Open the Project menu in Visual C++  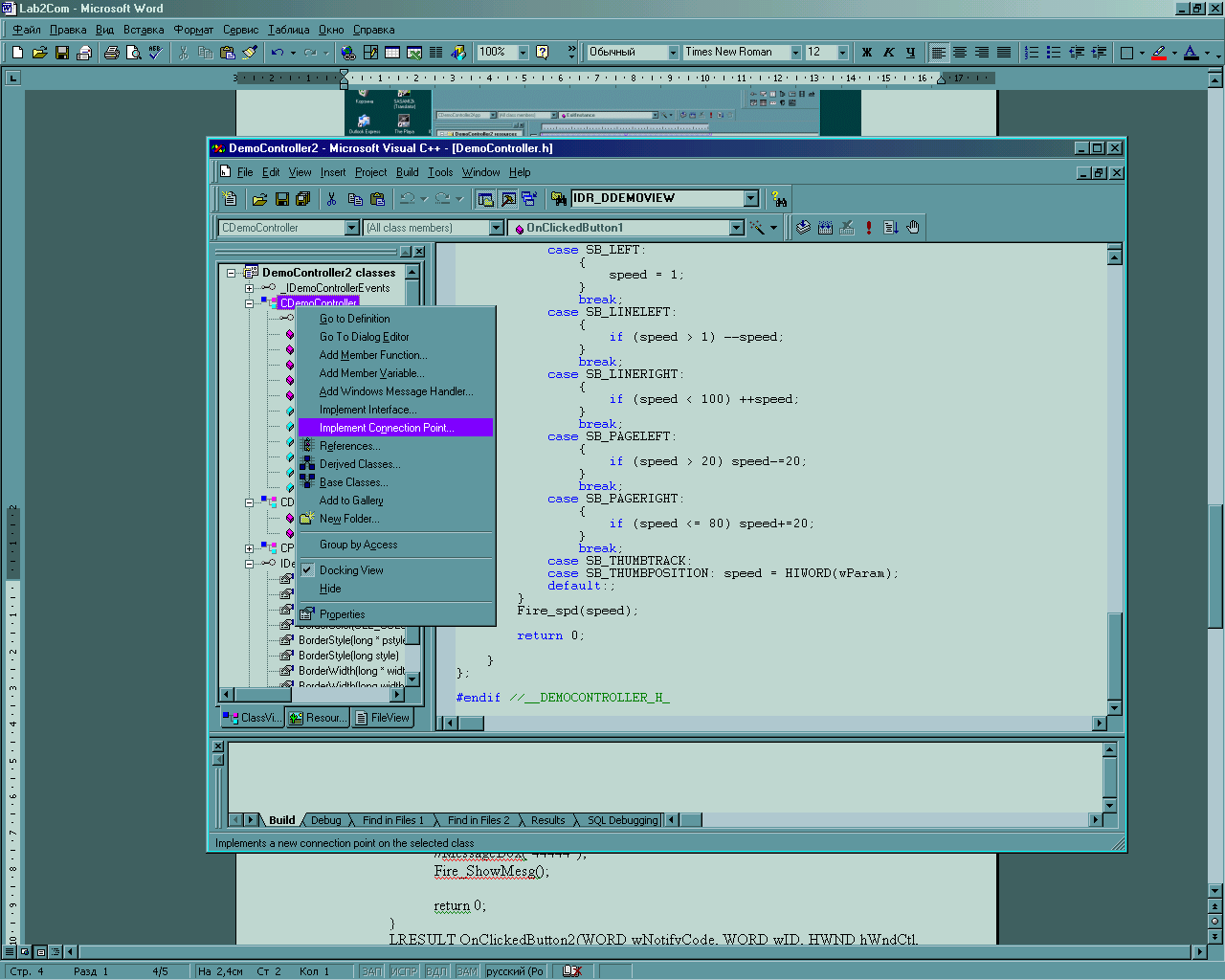pos(370,172)
